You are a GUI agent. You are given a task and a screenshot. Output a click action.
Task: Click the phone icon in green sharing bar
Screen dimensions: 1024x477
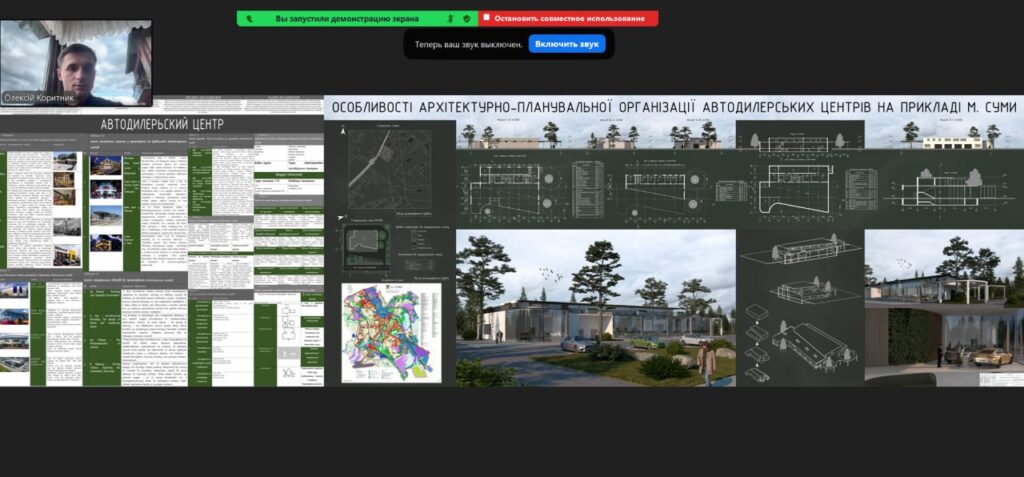(x=249, y=18)
